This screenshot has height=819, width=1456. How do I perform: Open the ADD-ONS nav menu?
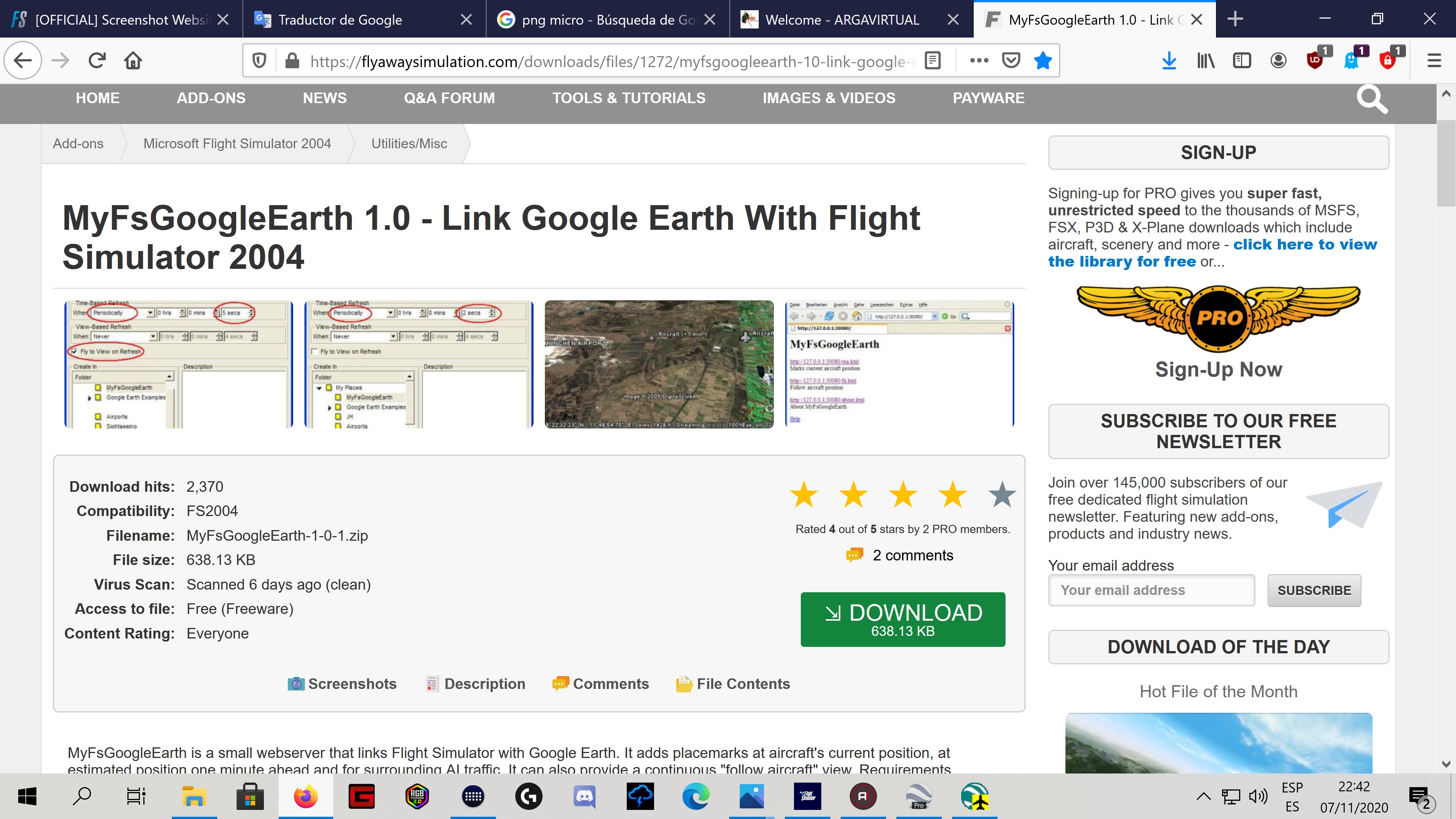pos(211,98)
